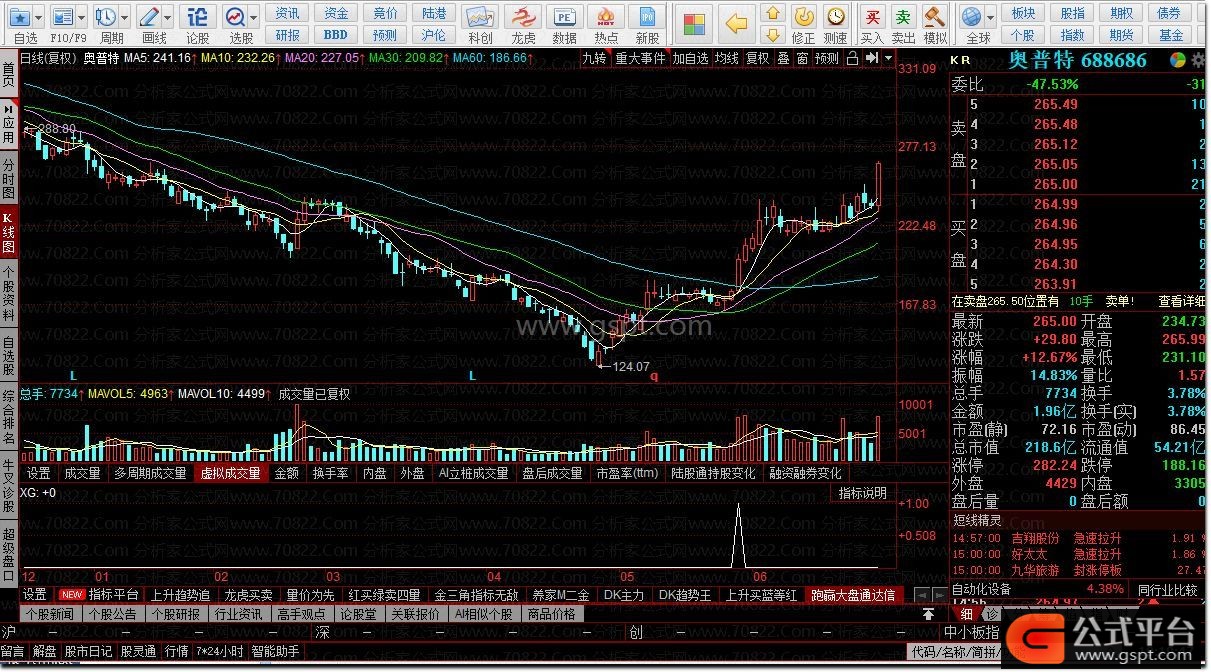Viewport: 1211px width, 672px height.
Task: Click the 测速 speed clock icon
Action: (x=837, y=16)
